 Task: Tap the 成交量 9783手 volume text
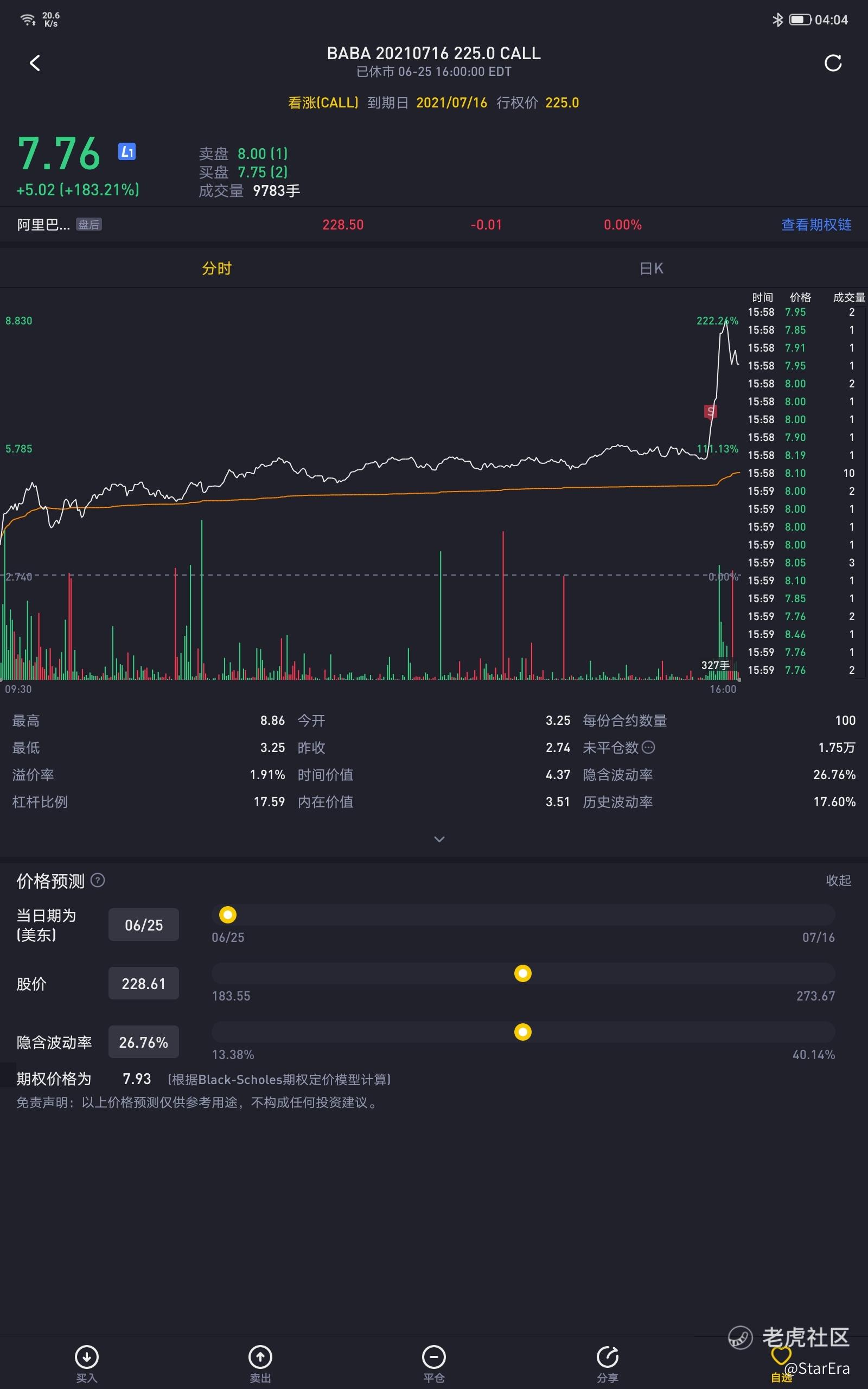[x=249, y=190]
